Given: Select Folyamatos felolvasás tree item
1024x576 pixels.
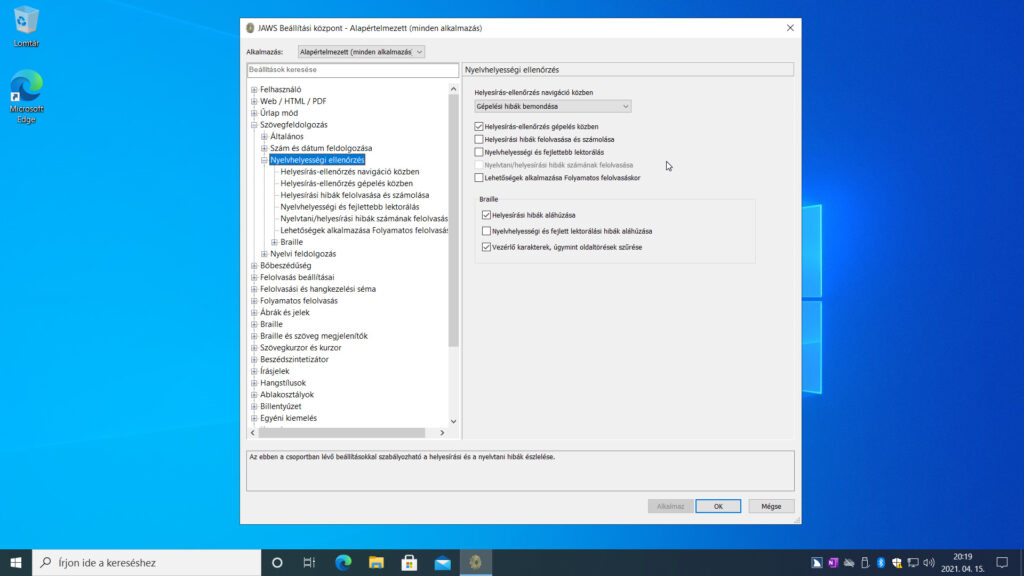Looking at the screenshot, I should [298, 301].
